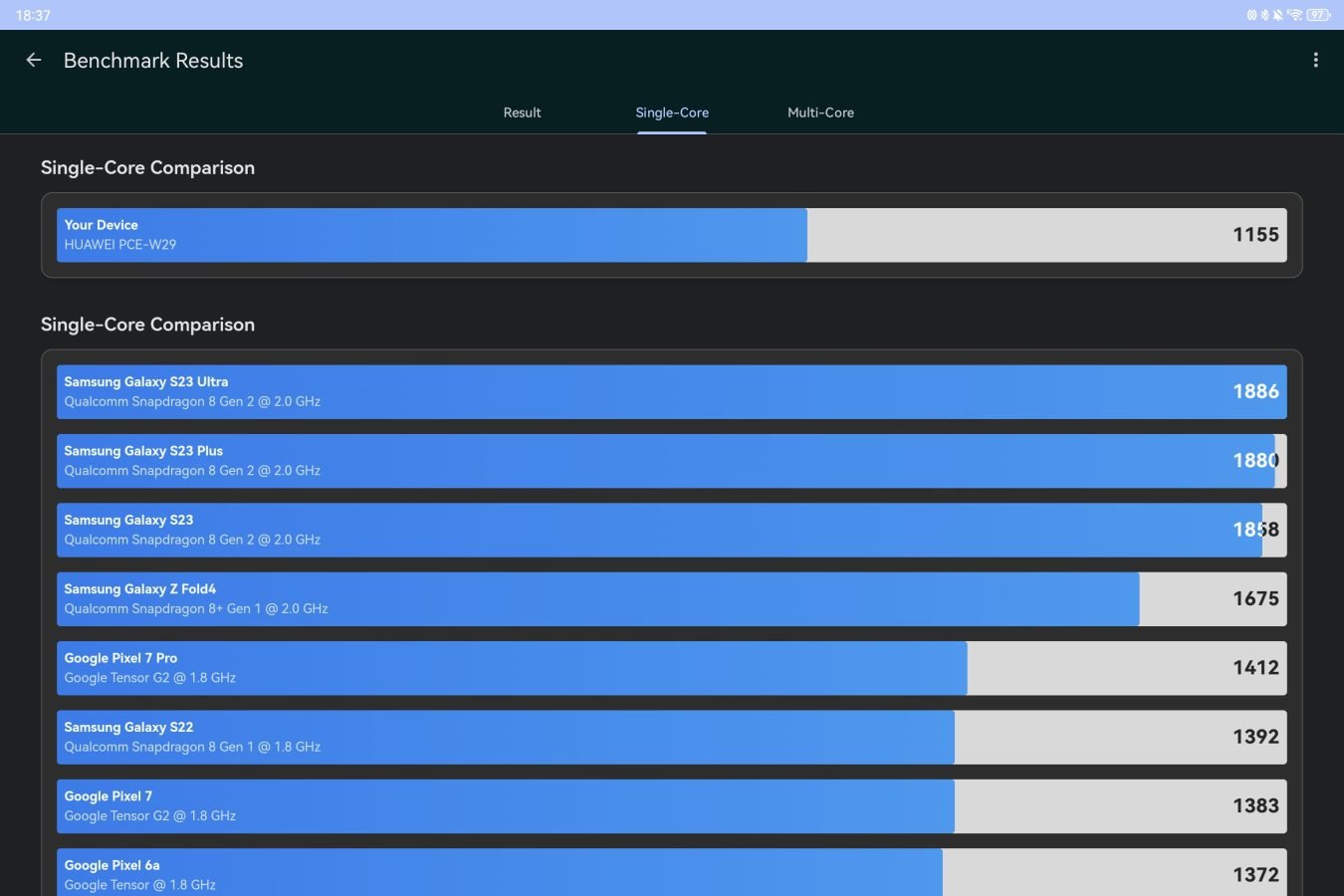The width and height of the screenshot is (1344, 896).
Task: Tap the 1886 score value
Action: coord(1255,391)
